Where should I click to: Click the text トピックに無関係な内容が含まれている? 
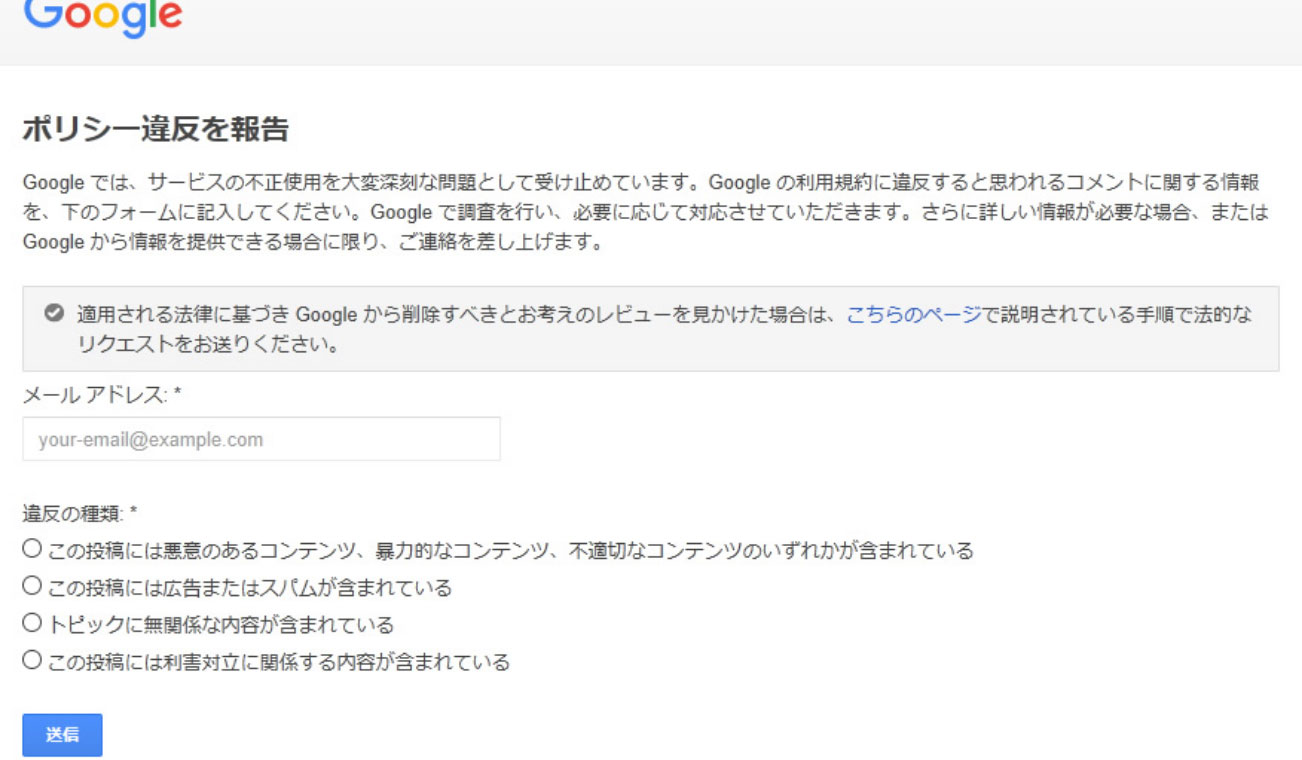pos(221,624)
